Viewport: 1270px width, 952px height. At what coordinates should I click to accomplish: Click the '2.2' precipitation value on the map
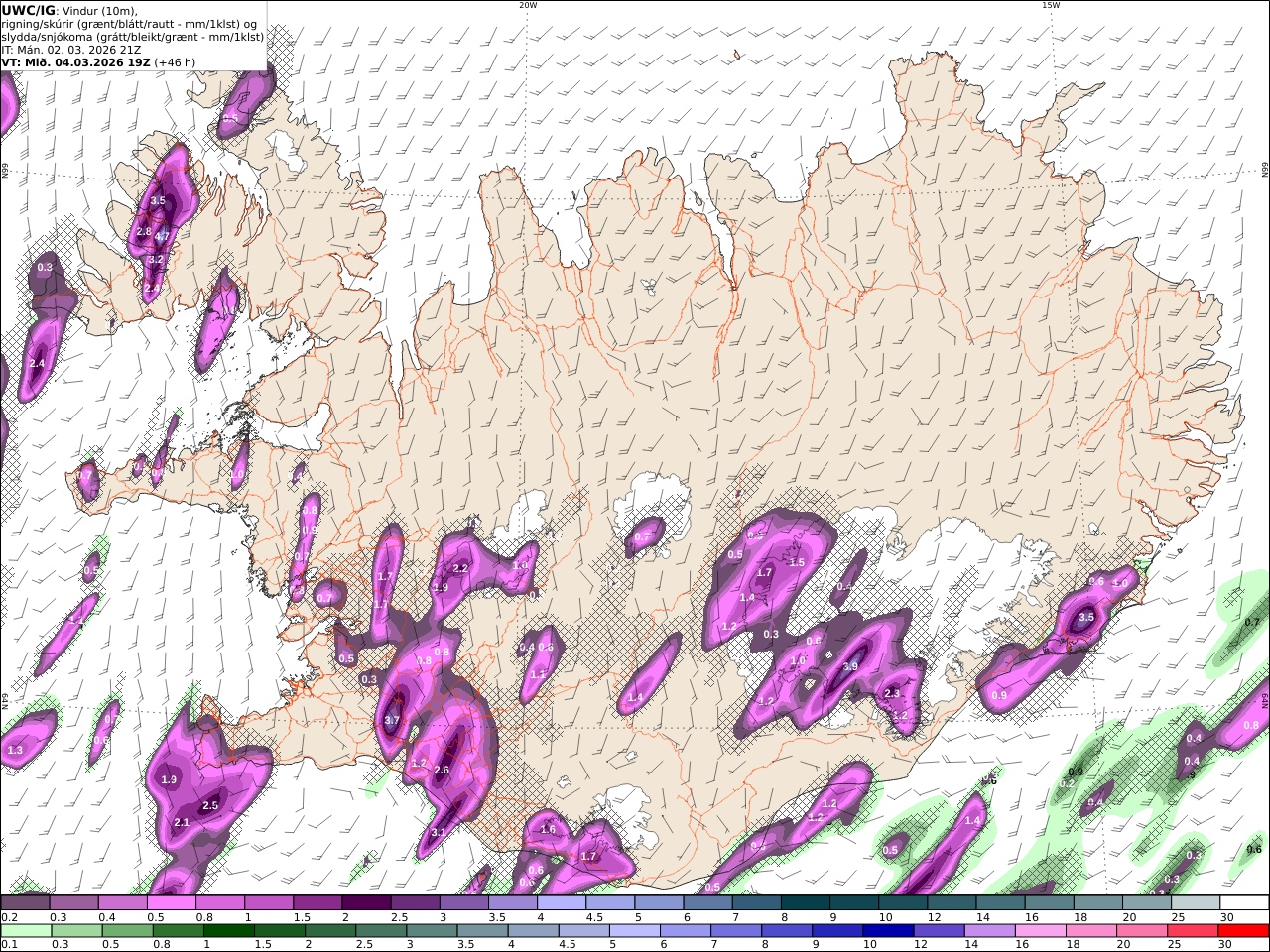(x=460, y=569)
